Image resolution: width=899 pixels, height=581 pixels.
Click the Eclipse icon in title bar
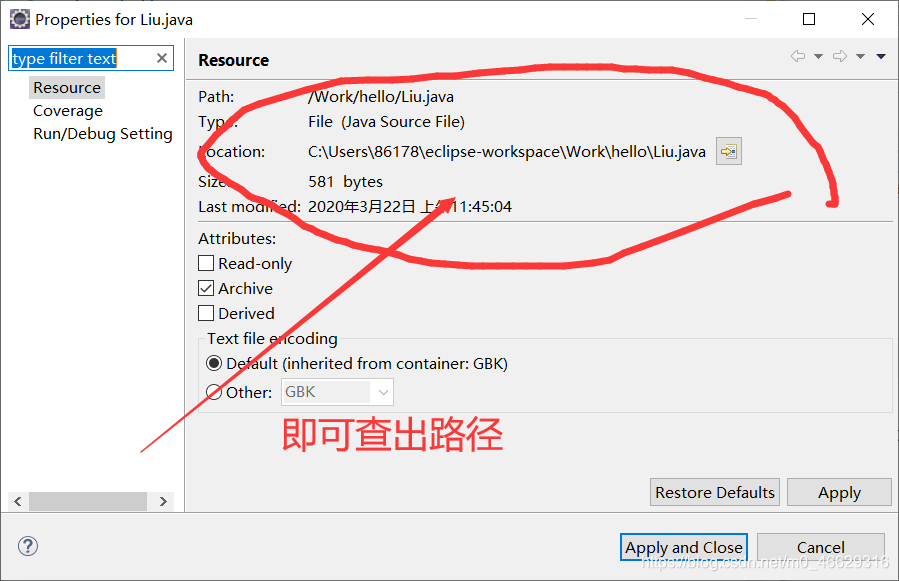(x=19, y=19)
